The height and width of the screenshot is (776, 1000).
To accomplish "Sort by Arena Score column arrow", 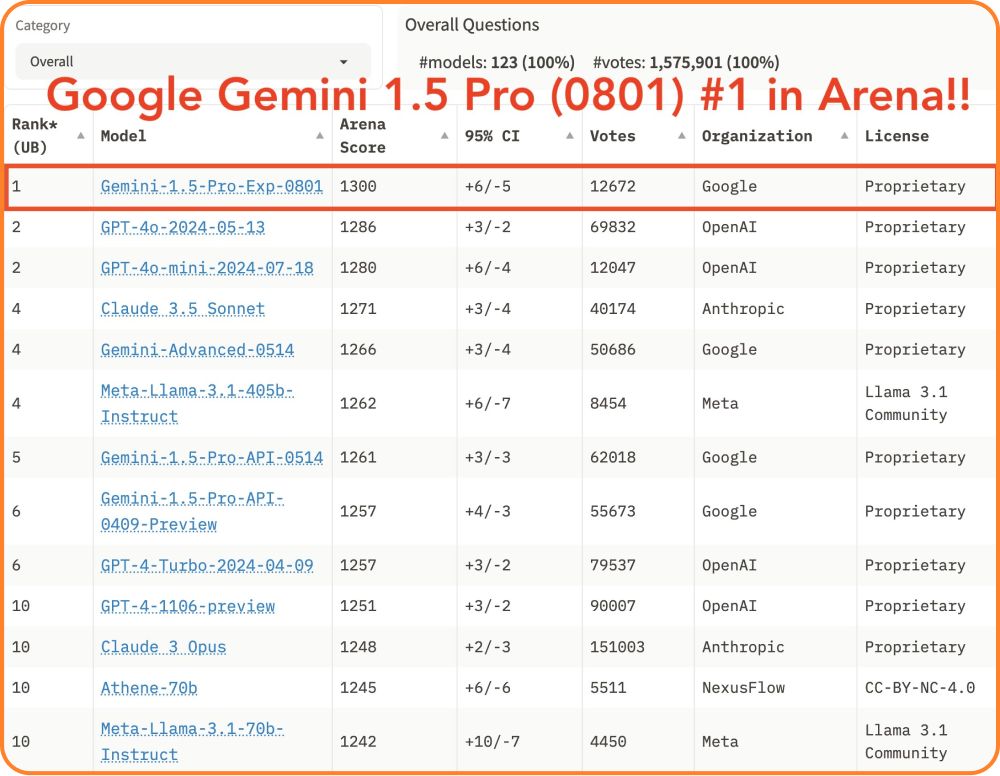I will click(445, 136).
